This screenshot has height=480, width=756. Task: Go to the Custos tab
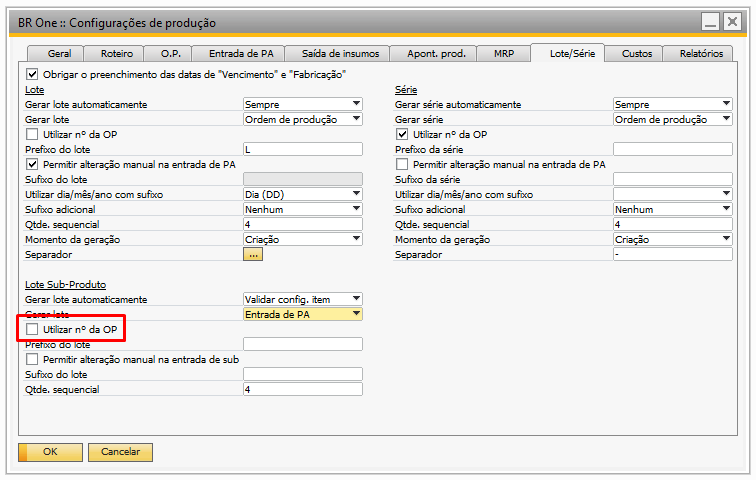pos(637,54)
